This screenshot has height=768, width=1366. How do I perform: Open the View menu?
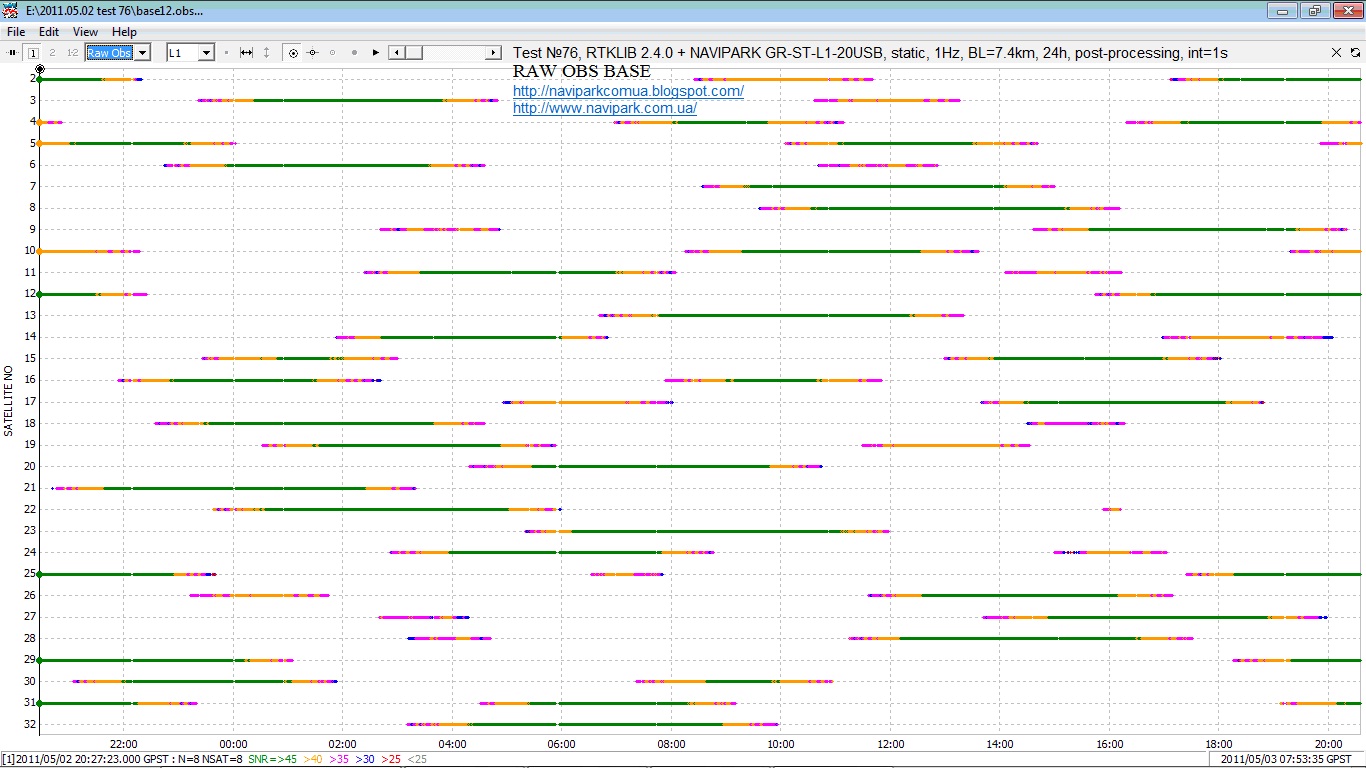[85, 32]
